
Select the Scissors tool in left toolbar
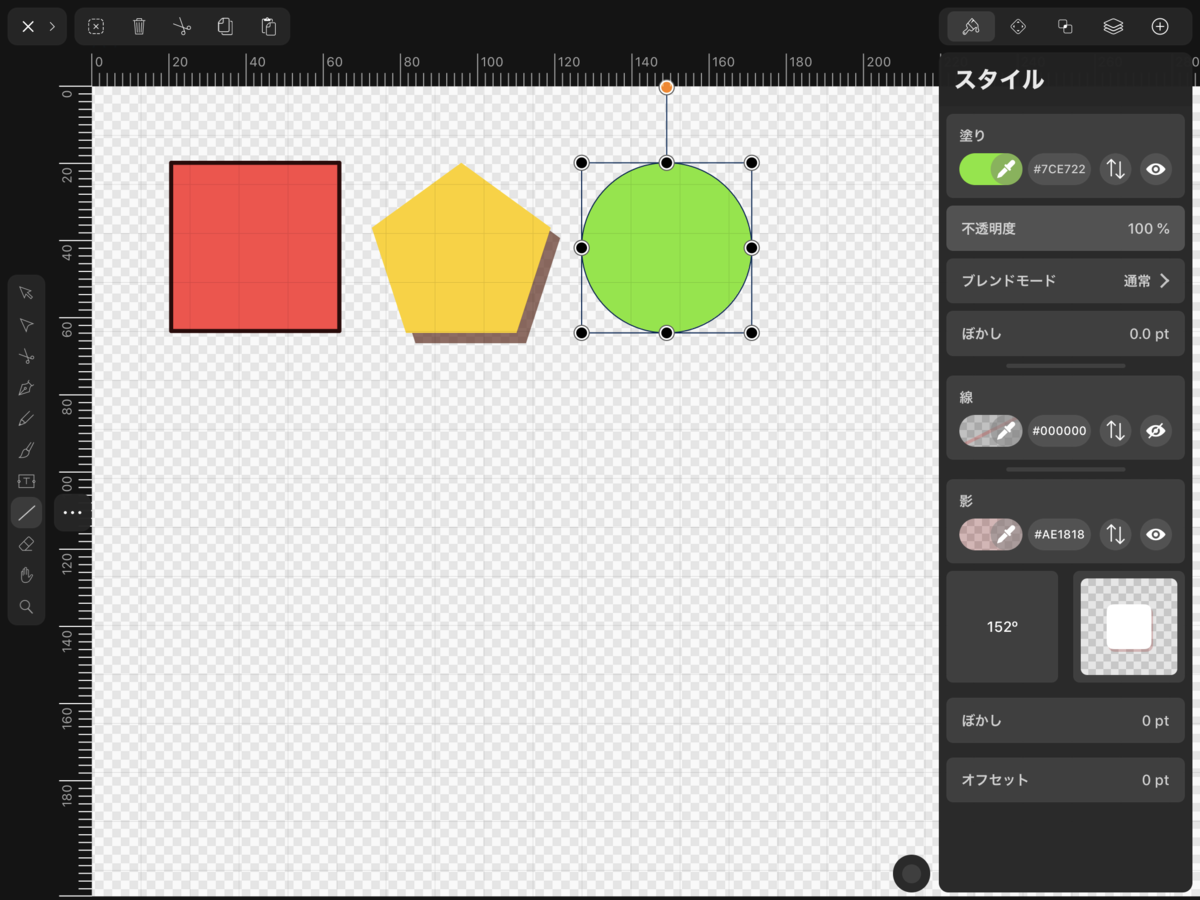click(26, 356)
